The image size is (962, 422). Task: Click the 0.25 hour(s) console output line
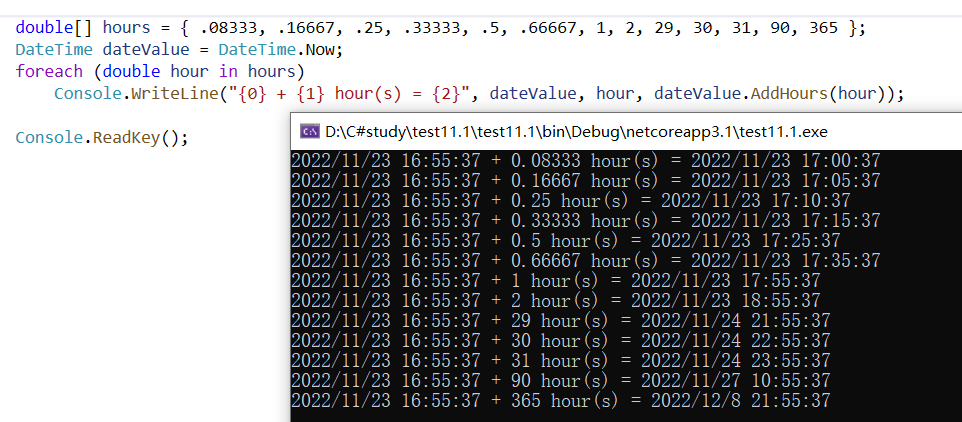click(x=571, y=201)
